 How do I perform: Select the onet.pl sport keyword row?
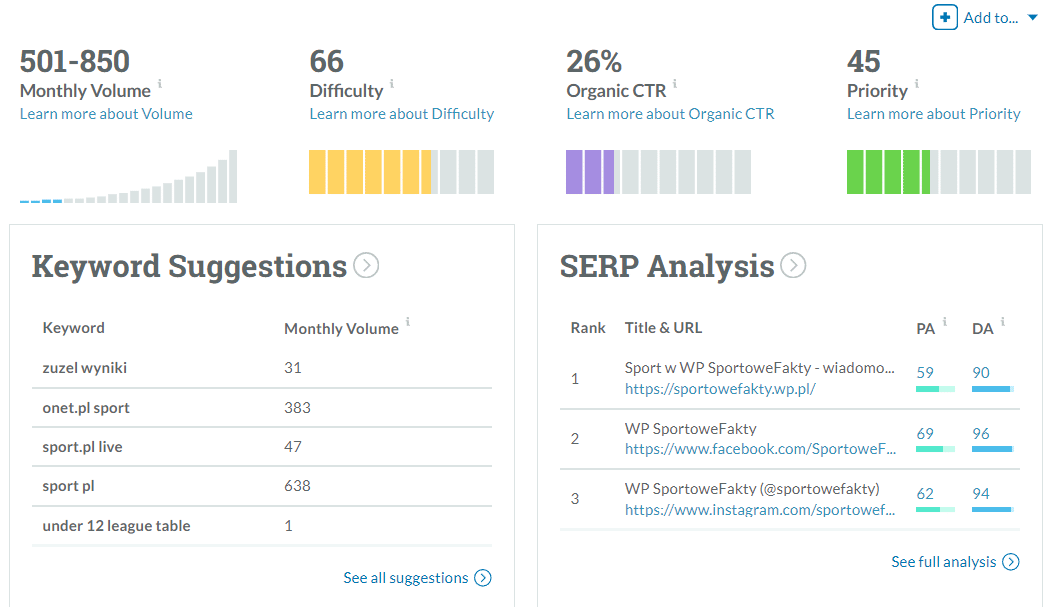click(262, 407)
